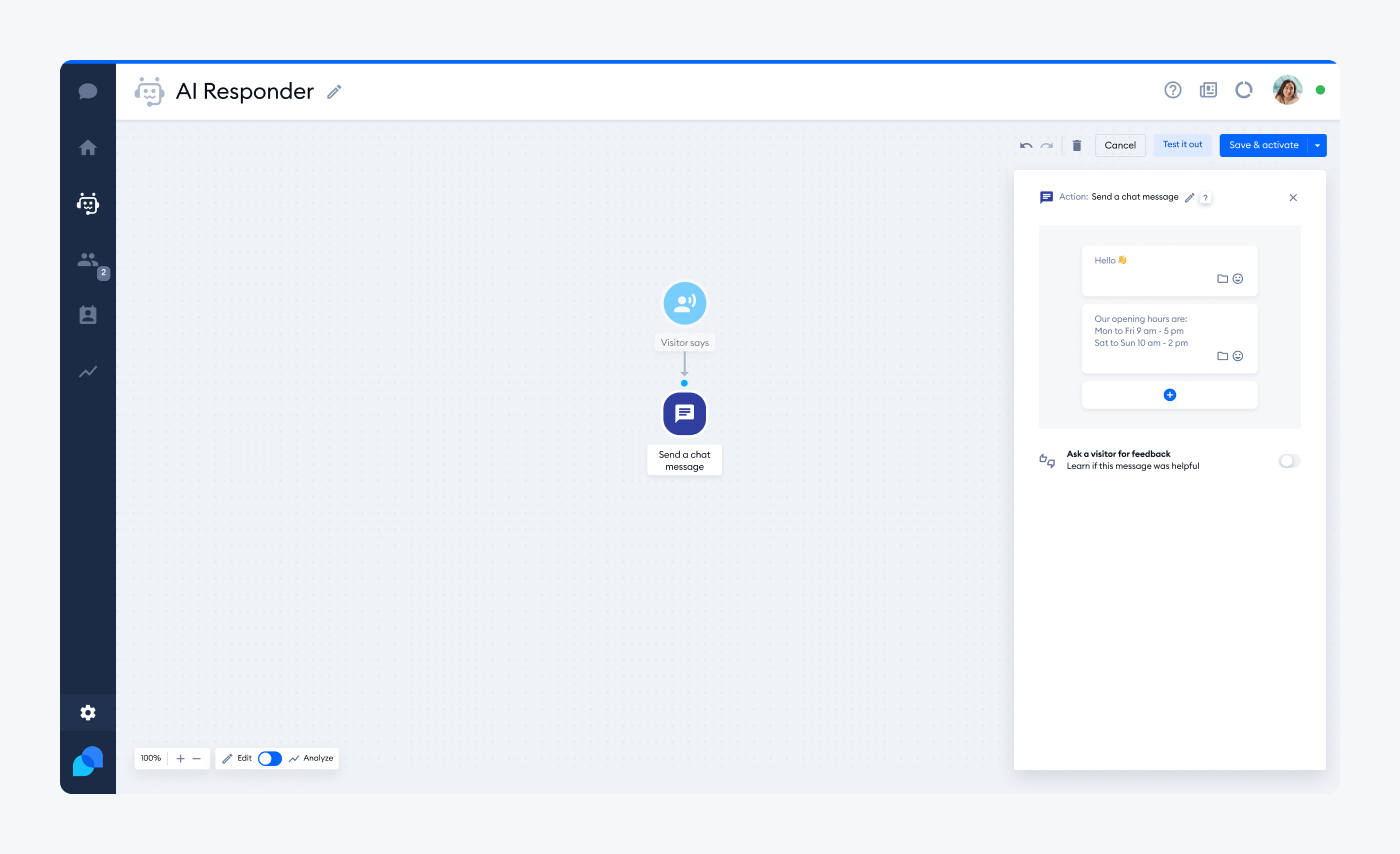Click the undo arrow icon
Viewport: 1400px width, 854px height.
tap(1025, 145)
